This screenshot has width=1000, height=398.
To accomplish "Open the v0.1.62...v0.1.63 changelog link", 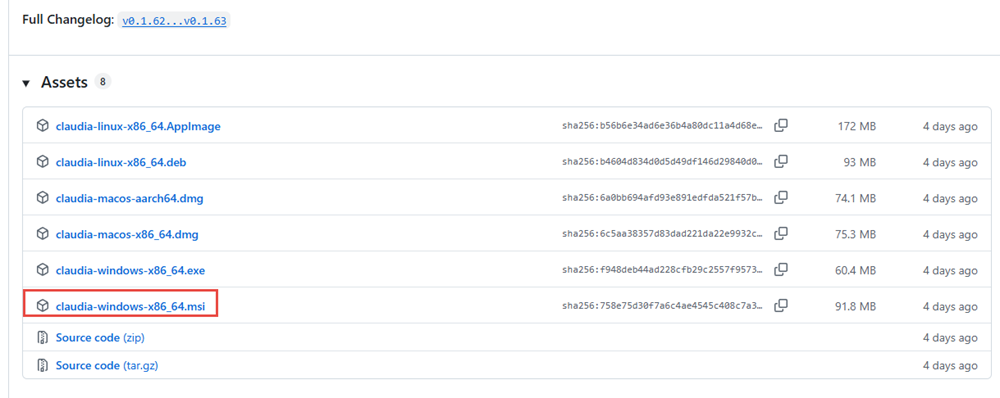I will [x=174, y=20].
